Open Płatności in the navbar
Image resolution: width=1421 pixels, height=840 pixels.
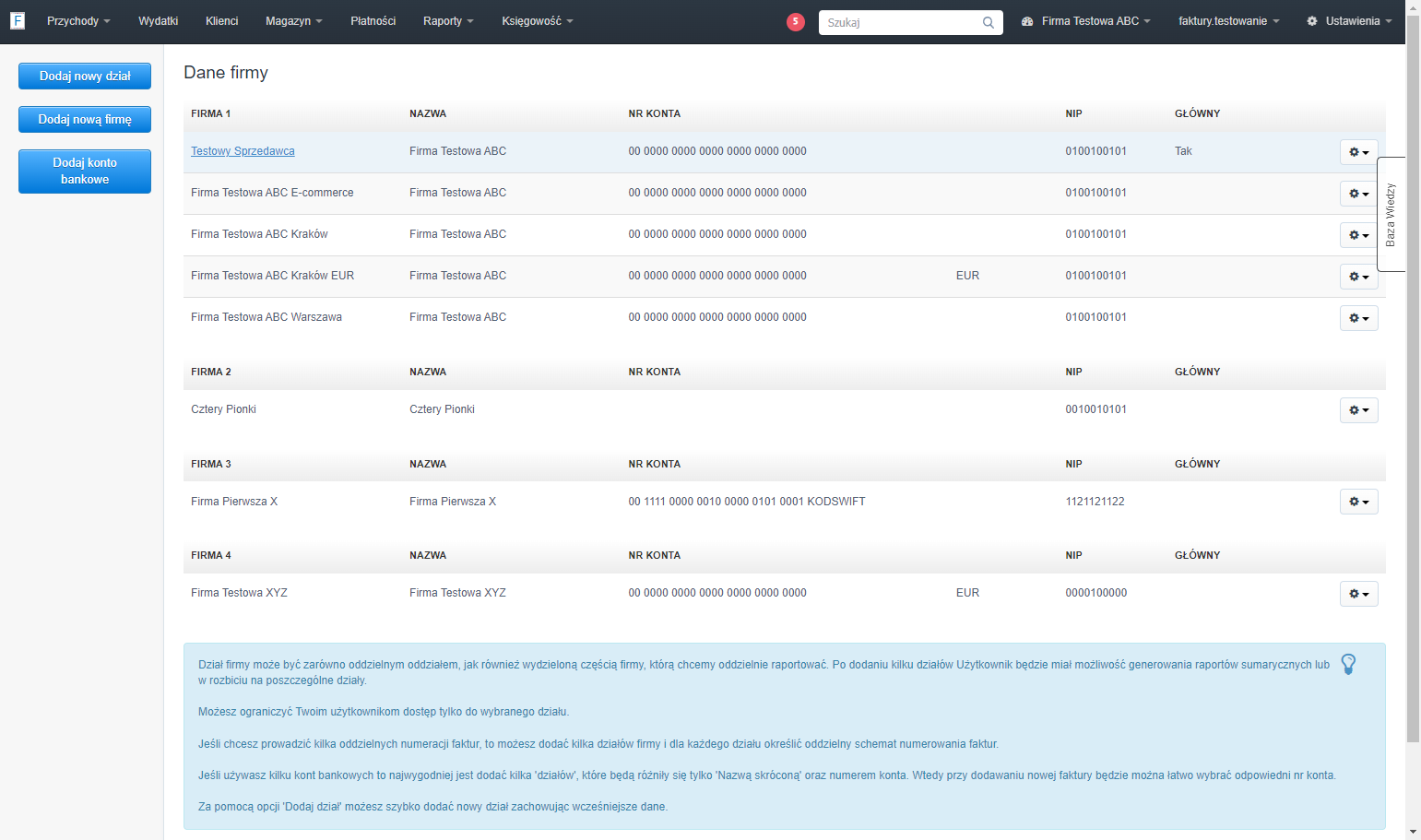click(x=373, y=21)
